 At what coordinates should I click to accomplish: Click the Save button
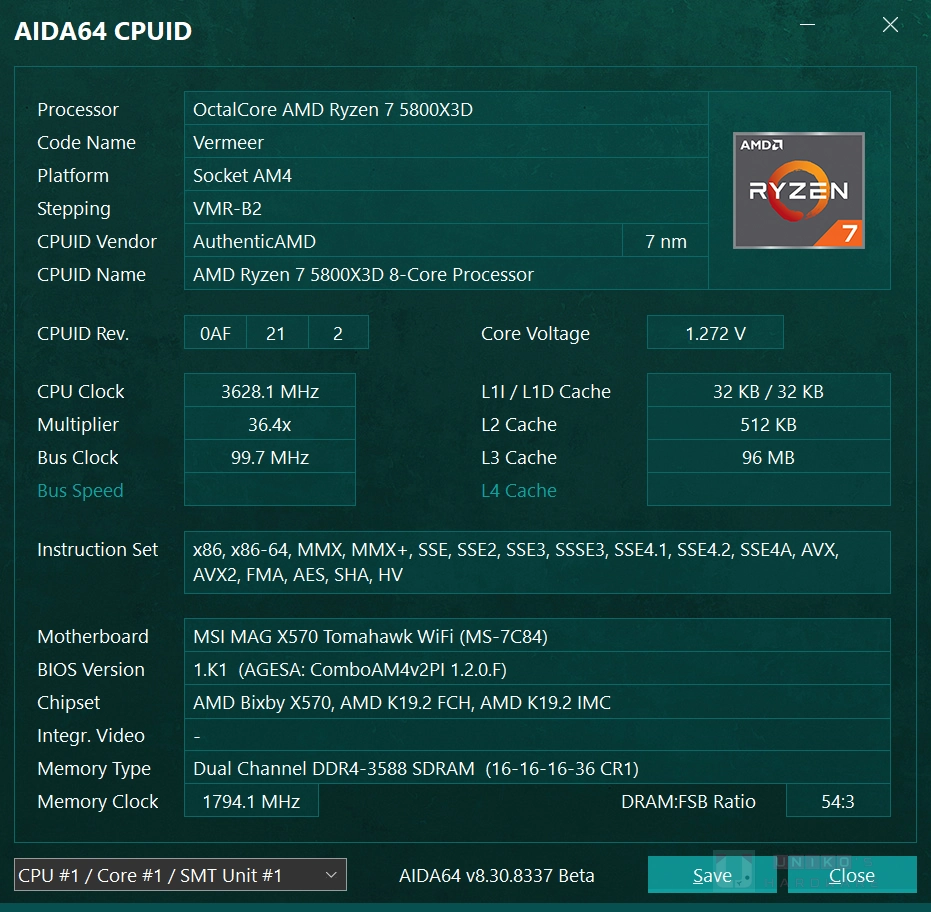[x=712, y=875]
